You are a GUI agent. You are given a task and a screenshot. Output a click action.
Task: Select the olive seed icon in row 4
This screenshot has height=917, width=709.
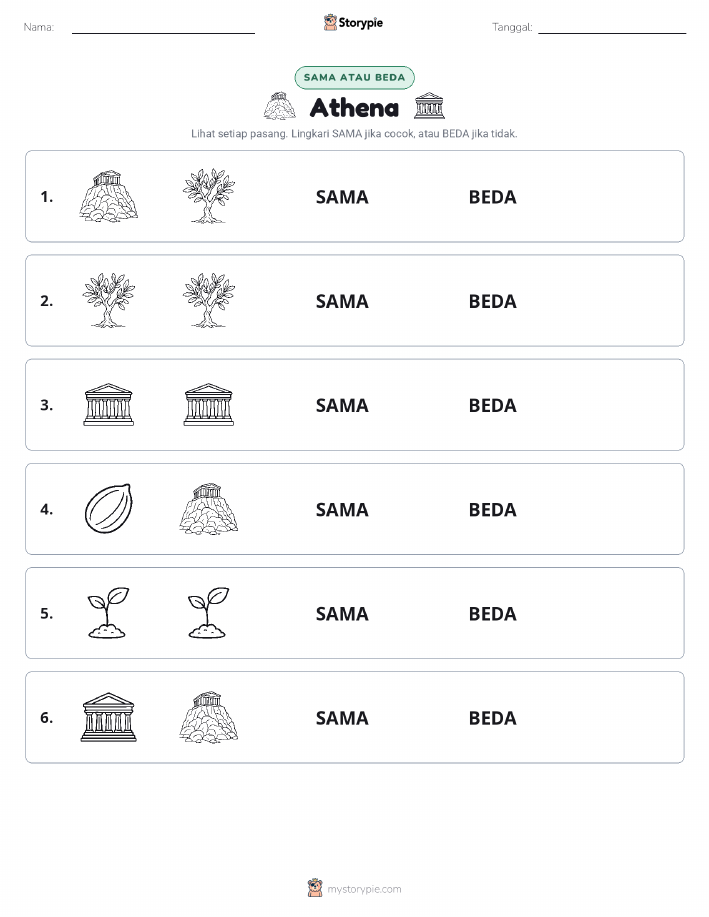[109, 509]
